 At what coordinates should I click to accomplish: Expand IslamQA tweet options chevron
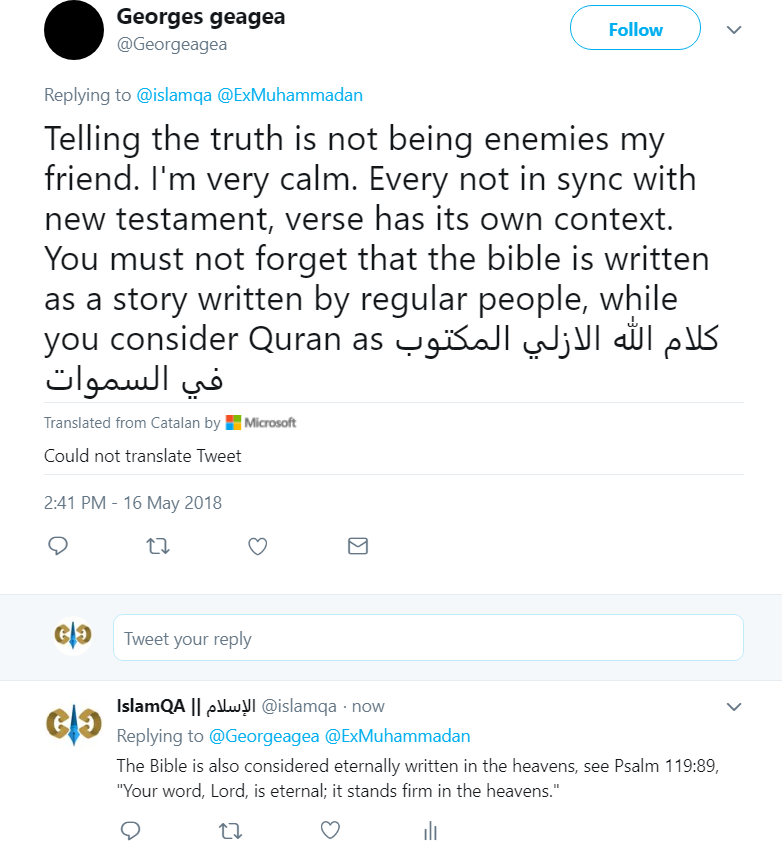(x=734, y=707)
